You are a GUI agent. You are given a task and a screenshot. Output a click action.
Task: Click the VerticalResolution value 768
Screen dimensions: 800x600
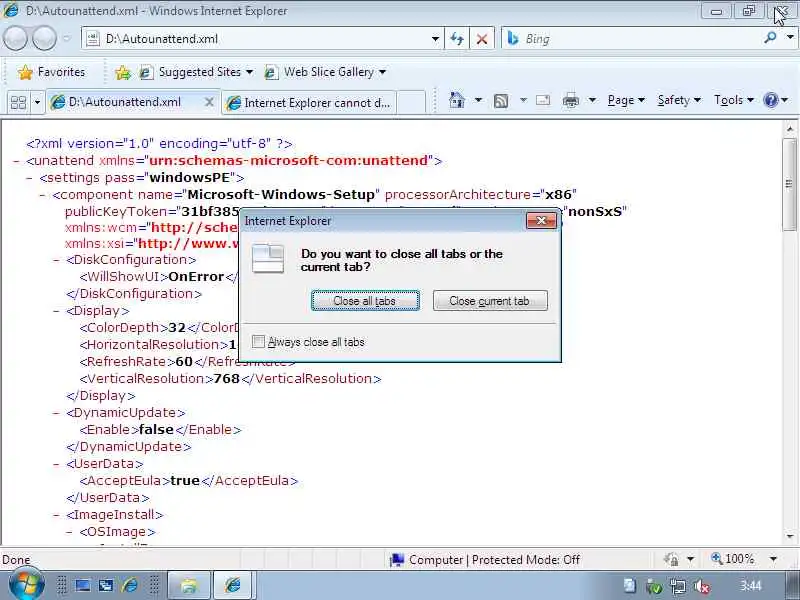(x=227, y=379)
